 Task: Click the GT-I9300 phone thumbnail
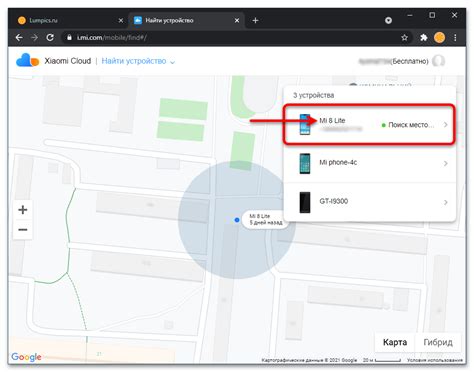[305, 202]
